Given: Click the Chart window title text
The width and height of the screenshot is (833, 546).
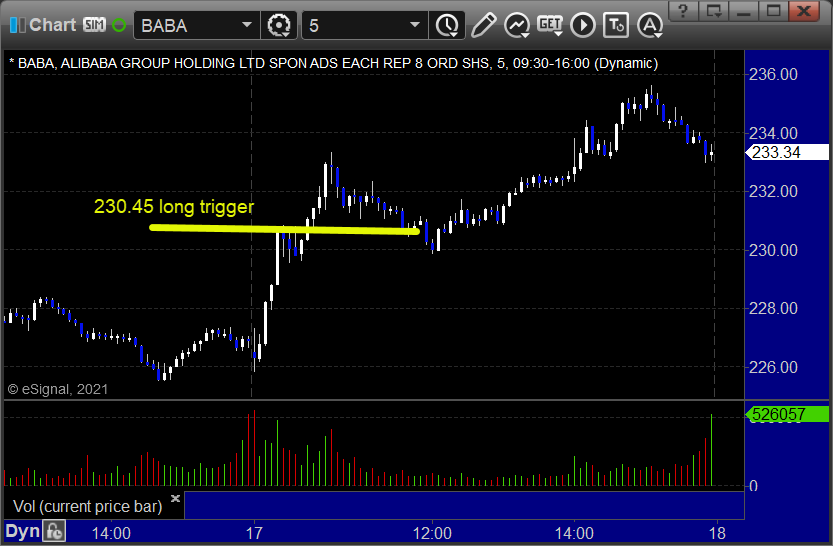Looking at the screenshot, I should 53,25.
